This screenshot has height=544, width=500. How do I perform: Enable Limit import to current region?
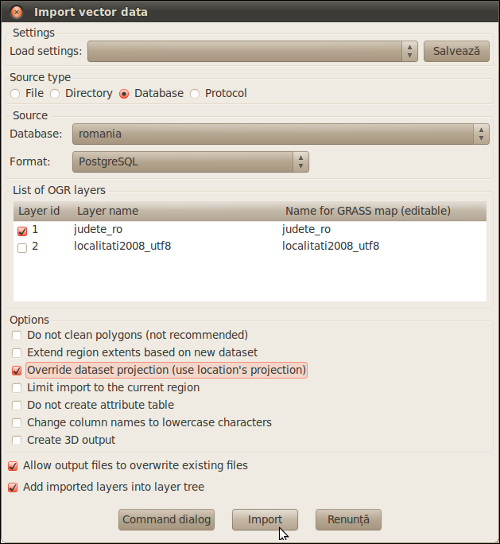(x=17, y=388)
